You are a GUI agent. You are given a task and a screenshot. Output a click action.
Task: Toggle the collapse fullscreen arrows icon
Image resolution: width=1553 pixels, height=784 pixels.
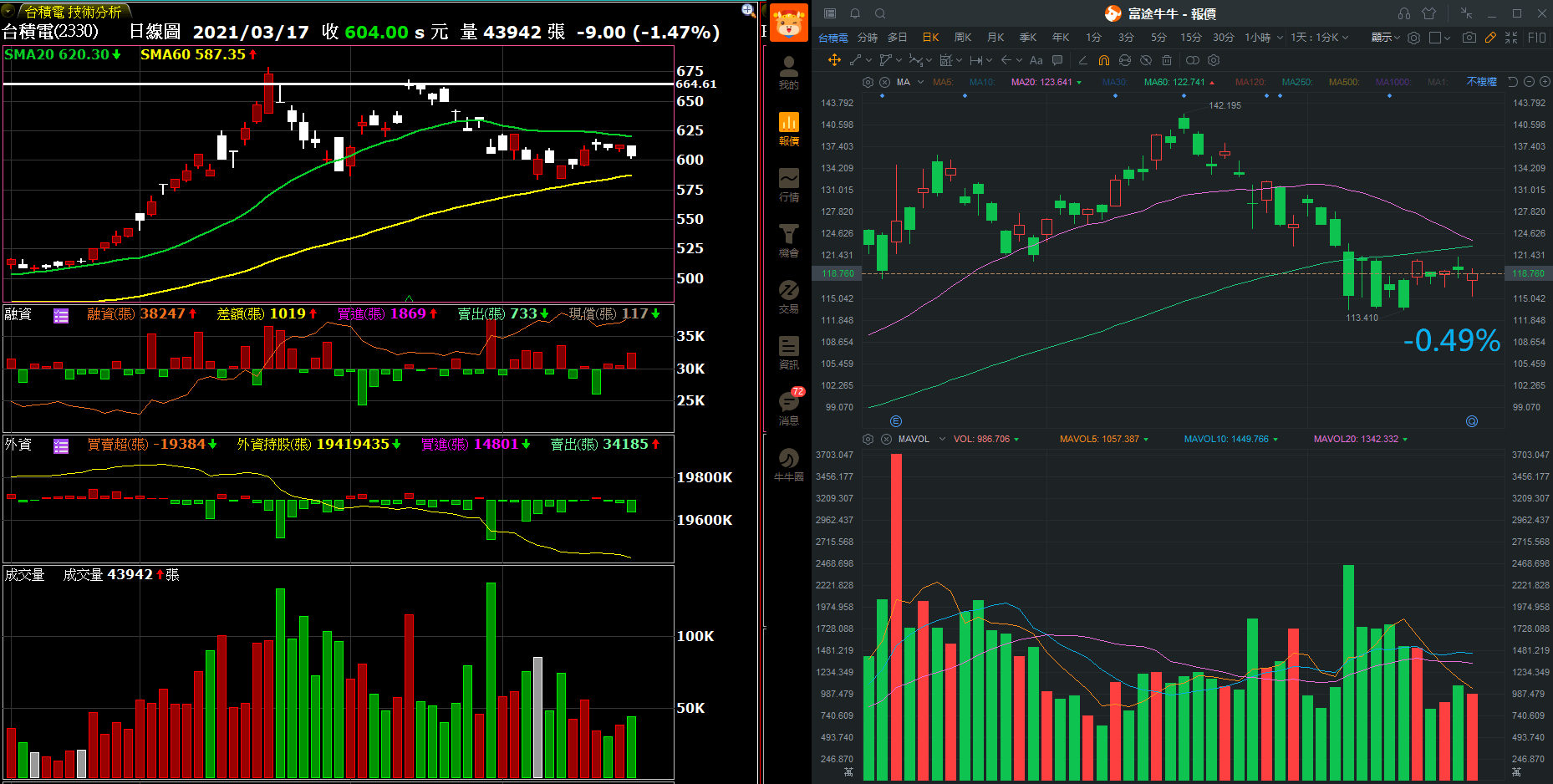[1511, 38]
